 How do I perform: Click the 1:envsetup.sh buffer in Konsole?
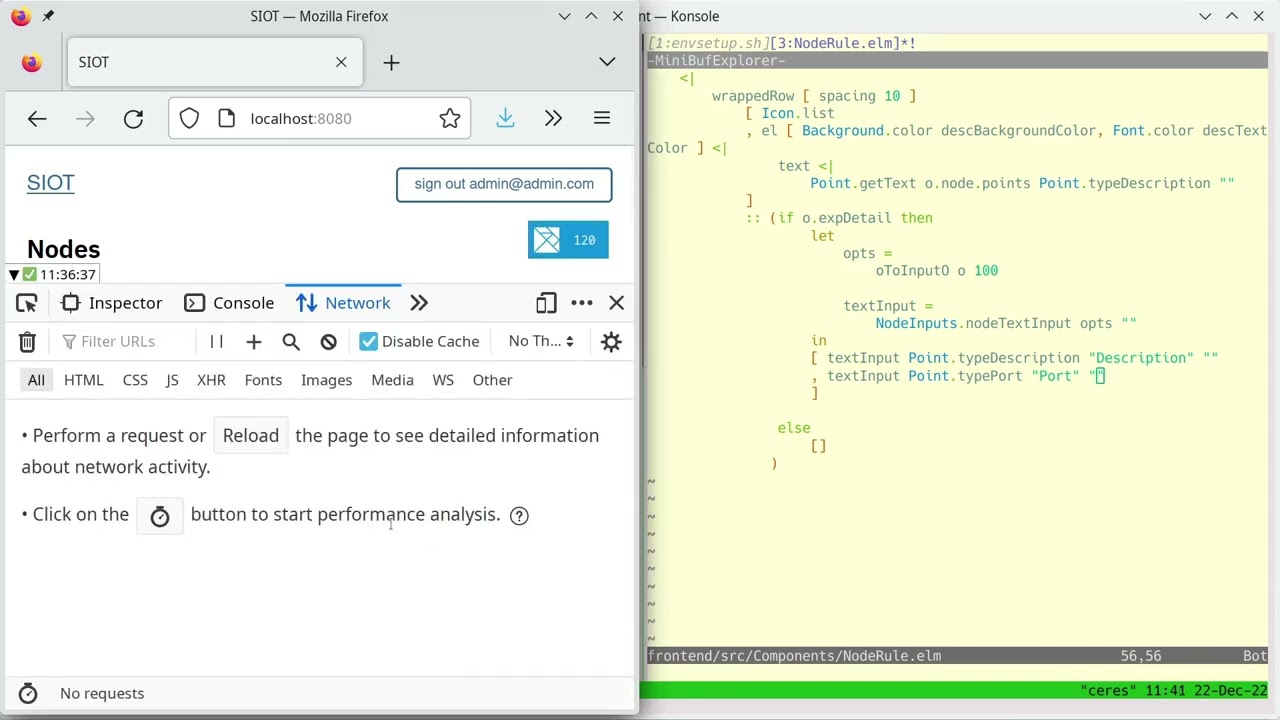coord(708,43)
